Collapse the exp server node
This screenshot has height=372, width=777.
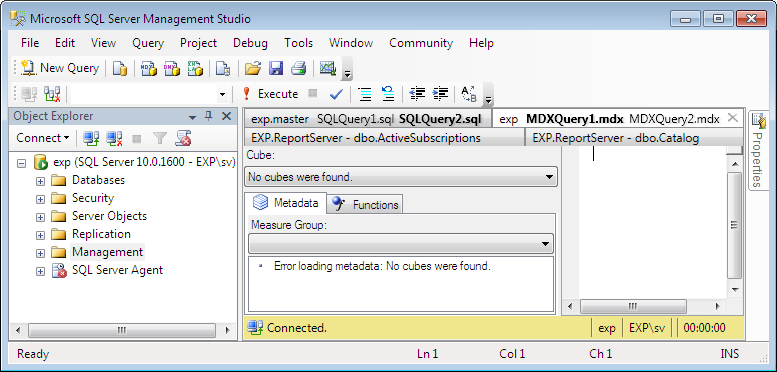21,162
